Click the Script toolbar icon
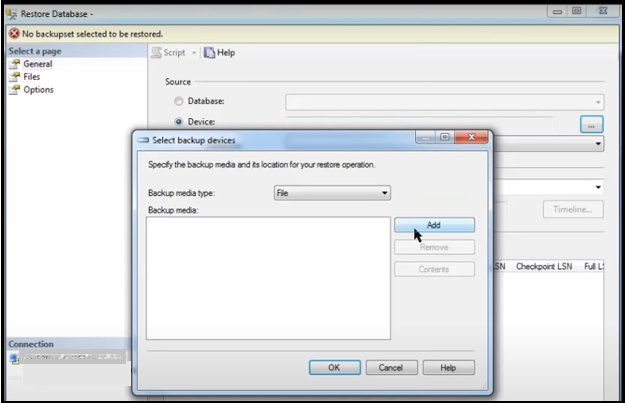Viewport: 625px width, 403px height. [156, 53]
